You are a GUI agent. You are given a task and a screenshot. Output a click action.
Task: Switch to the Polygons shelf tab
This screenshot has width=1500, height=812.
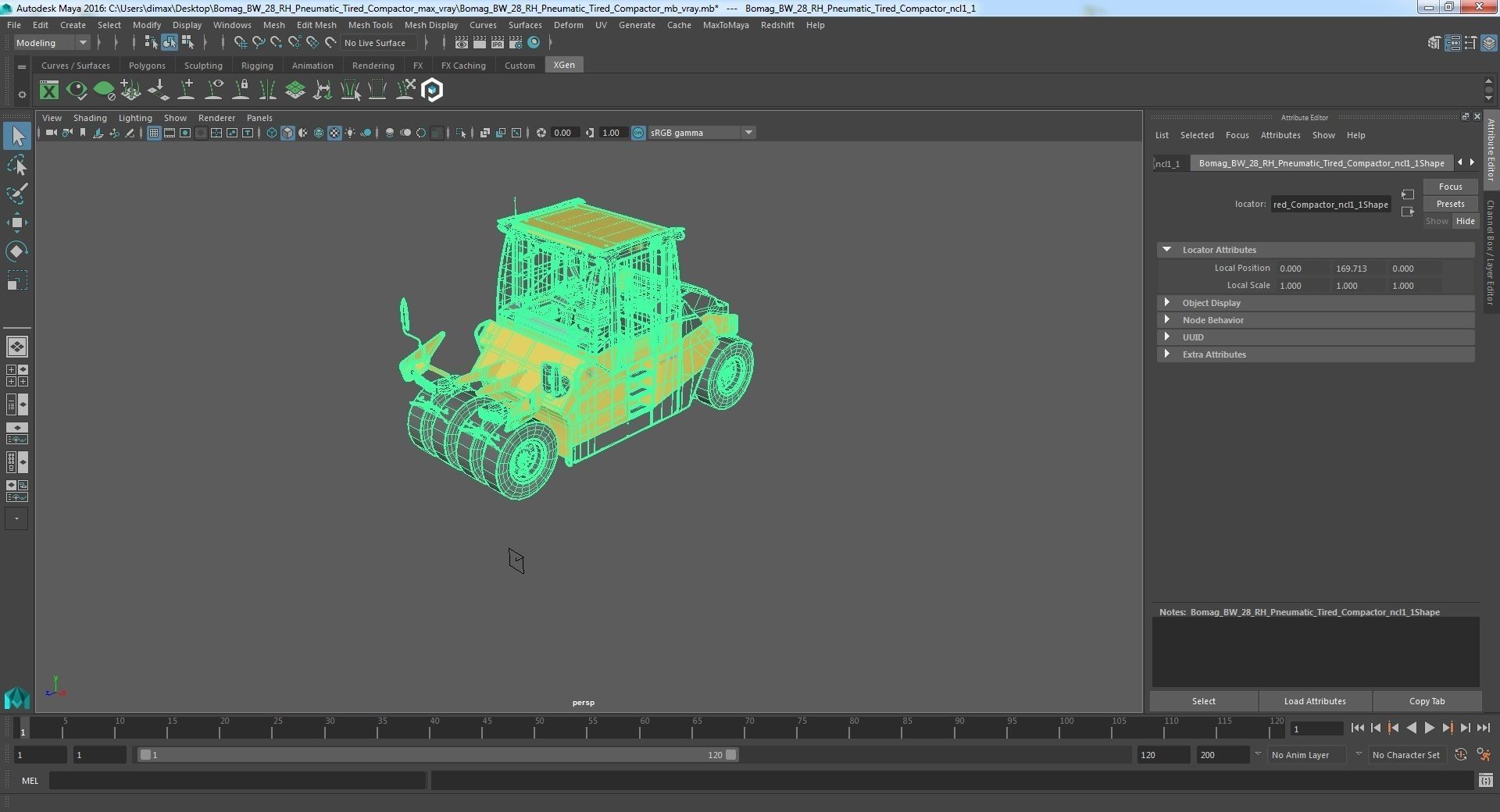click(147, 66)
